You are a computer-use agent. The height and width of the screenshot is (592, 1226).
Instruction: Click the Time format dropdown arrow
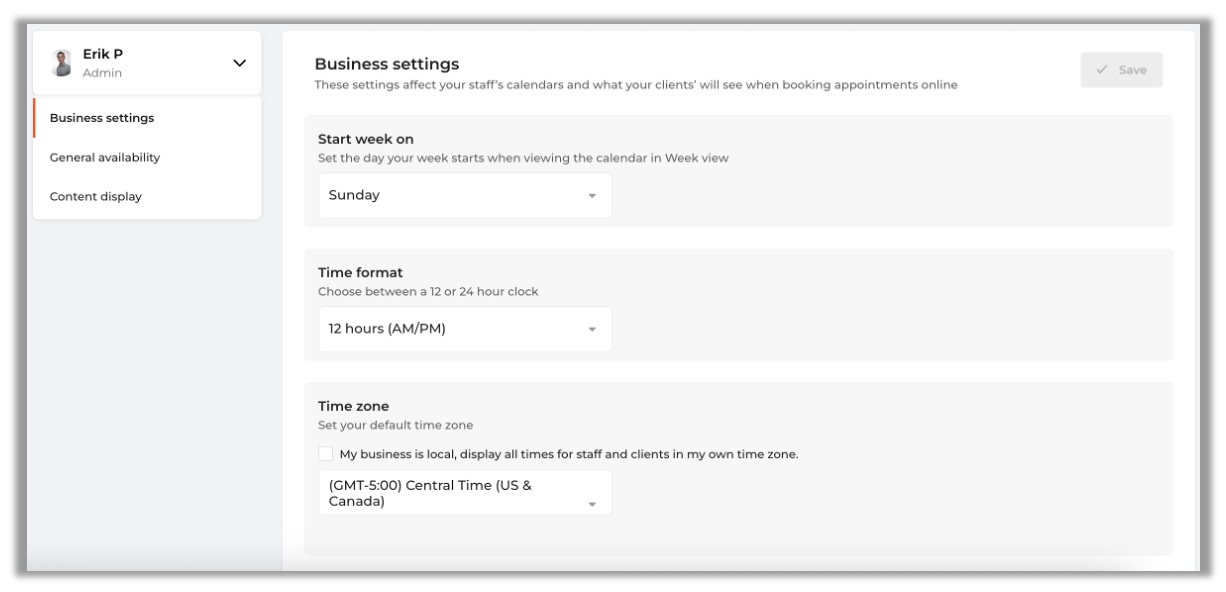592,330
